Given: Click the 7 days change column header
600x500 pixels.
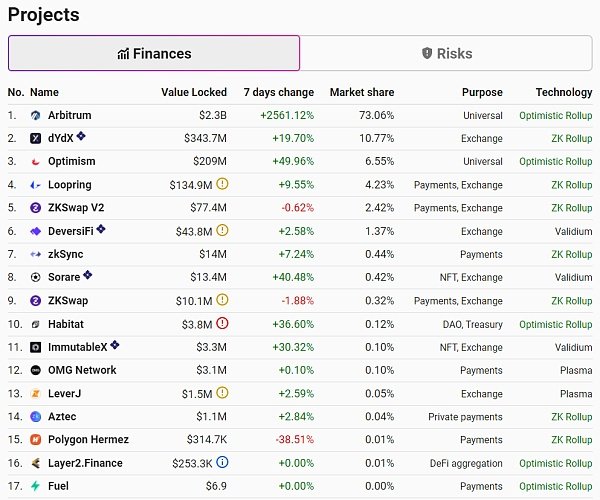Looking at the screenshot, I should point(279,92).
